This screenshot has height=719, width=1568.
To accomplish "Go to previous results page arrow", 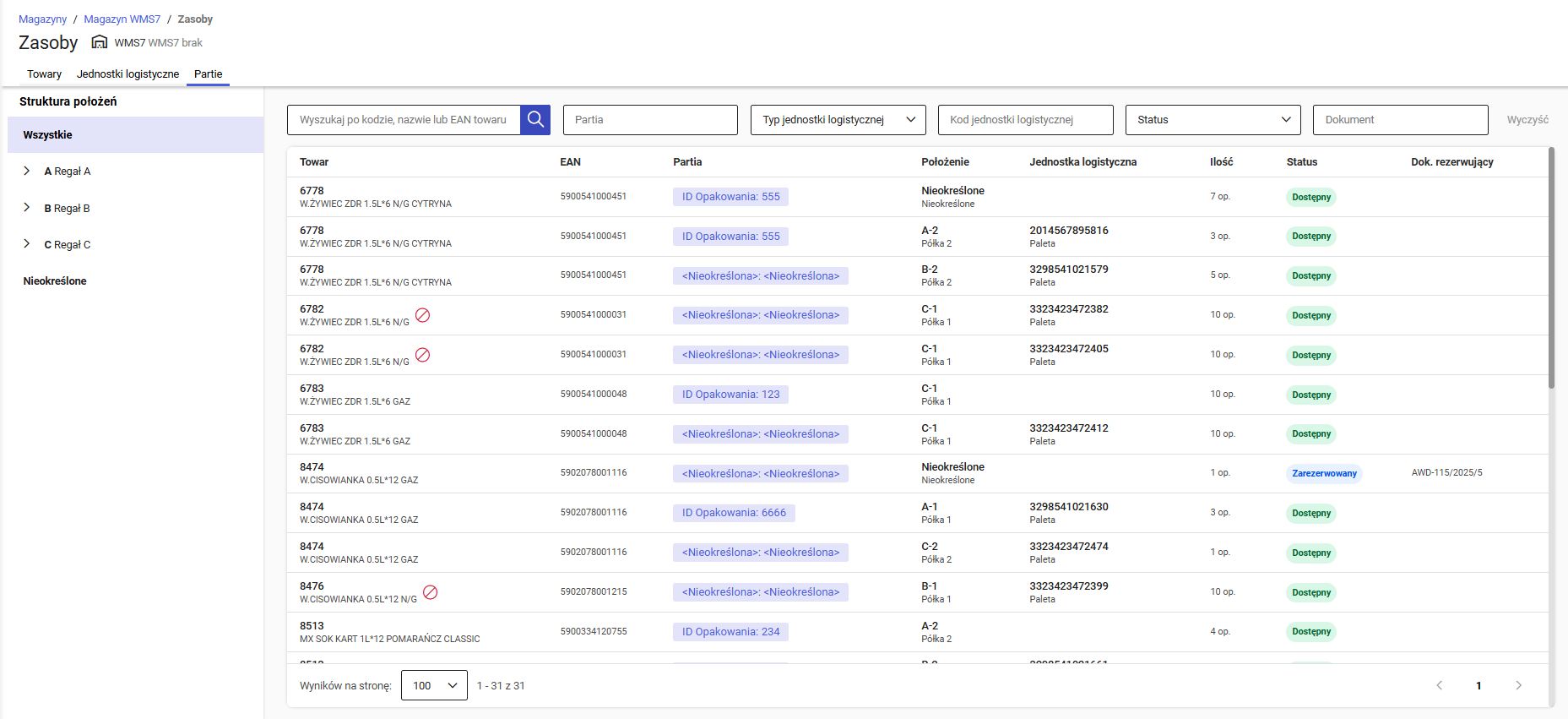I will pyautogui.click(x=1440, y=685).
